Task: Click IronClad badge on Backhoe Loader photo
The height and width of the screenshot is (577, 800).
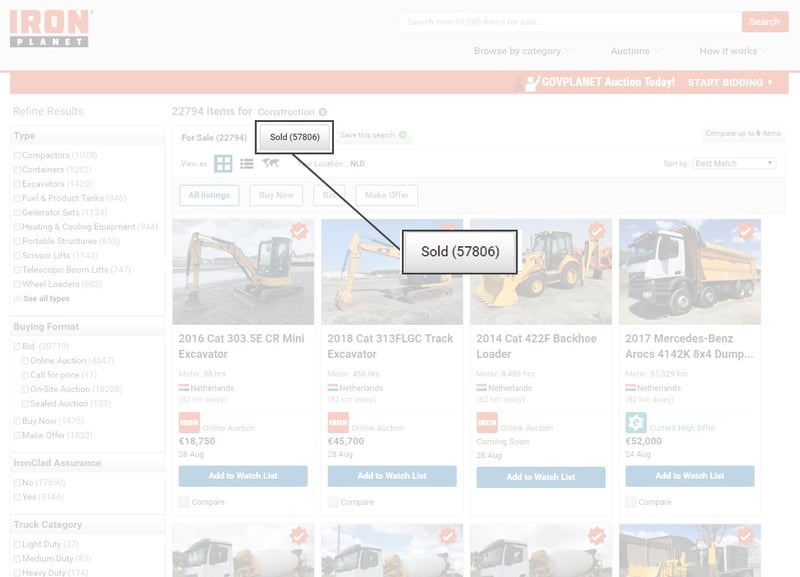Action: [597, 231]
